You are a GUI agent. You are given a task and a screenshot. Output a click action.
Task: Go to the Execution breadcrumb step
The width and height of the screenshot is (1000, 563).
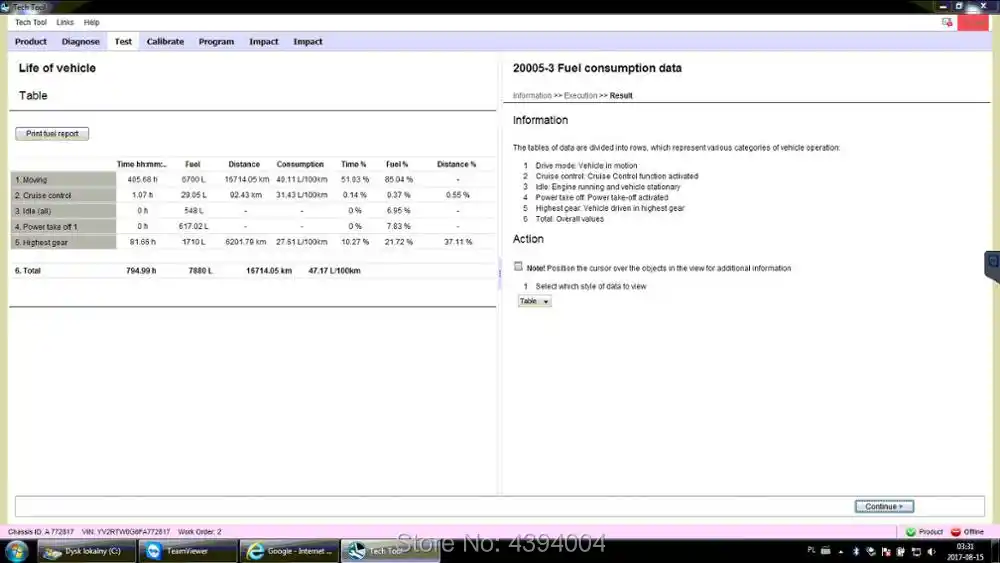(x=580, y=96)
